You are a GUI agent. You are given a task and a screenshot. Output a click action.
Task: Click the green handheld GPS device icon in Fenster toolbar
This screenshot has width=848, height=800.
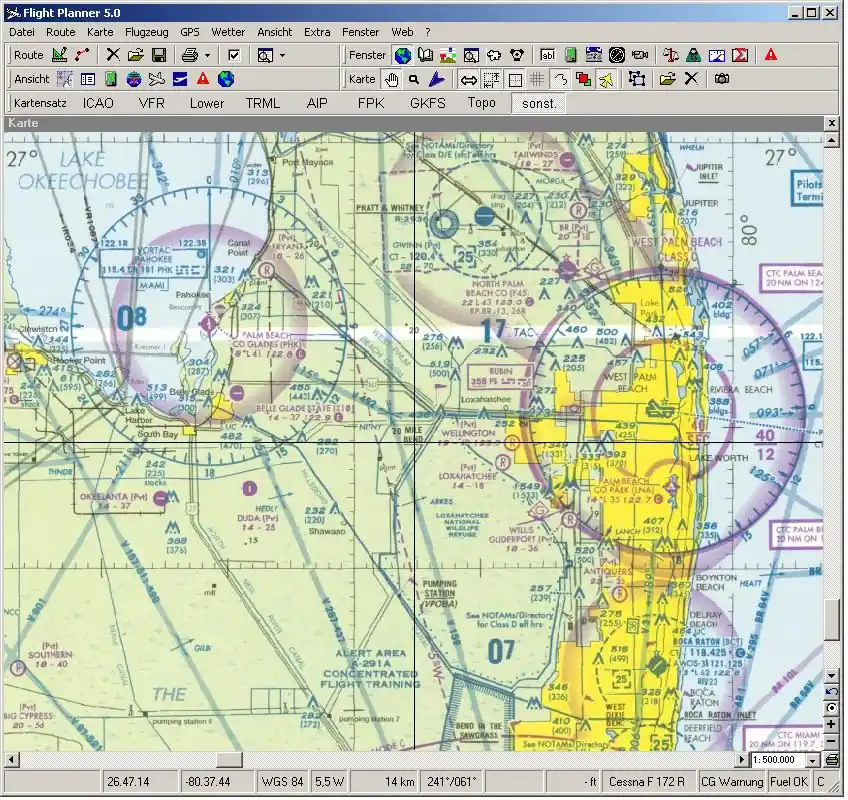[x=571, y=55]
